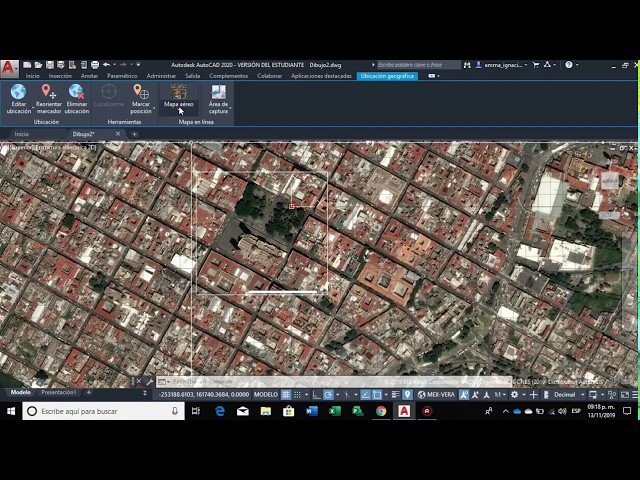Image resolution: width=640 pixels, height=480 pixels.
Task: Click the Modelo layout tab
Action: point(20,392)
